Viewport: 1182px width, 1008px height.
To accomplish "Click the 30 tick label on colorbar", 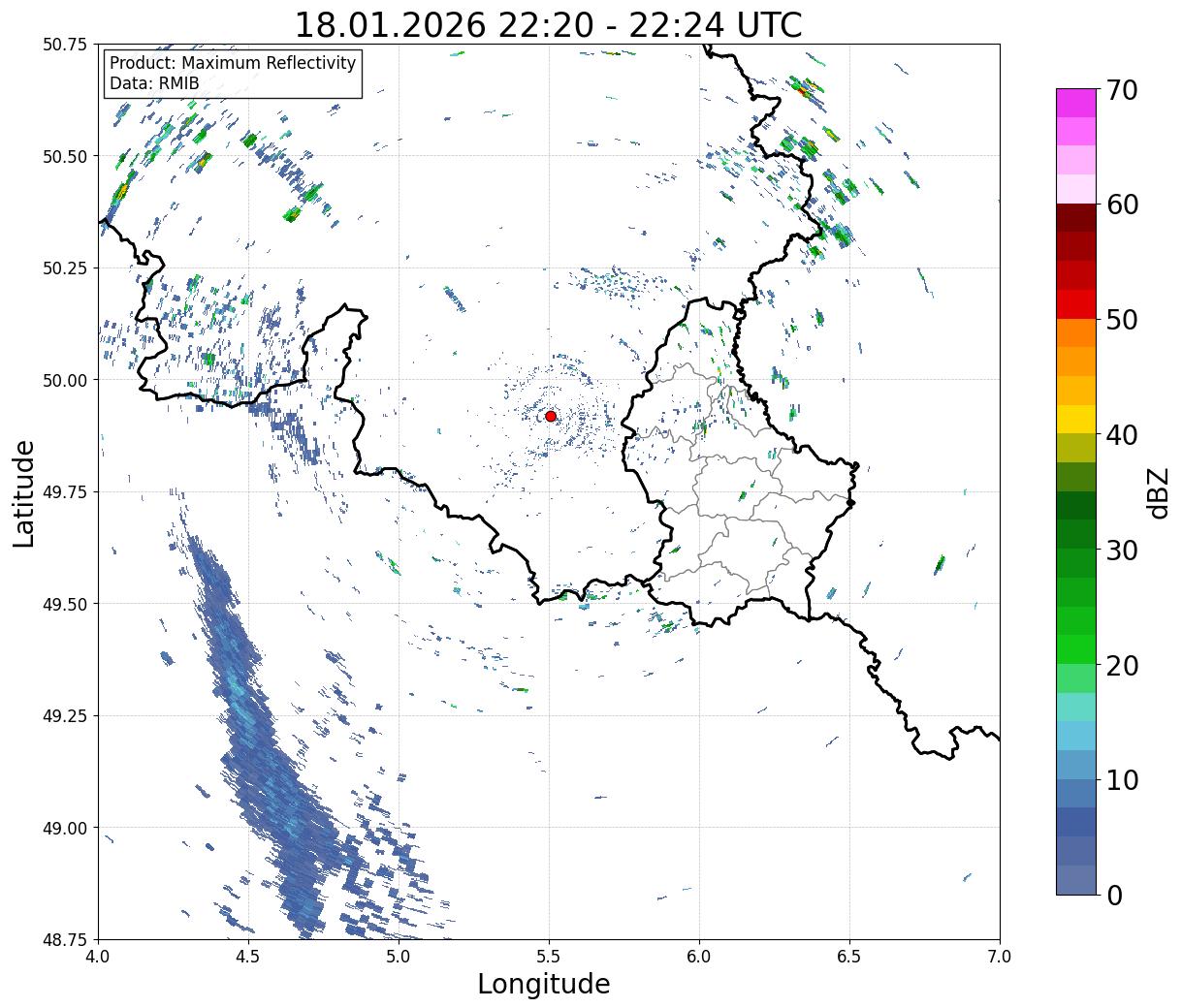I will click(1122, 550).
